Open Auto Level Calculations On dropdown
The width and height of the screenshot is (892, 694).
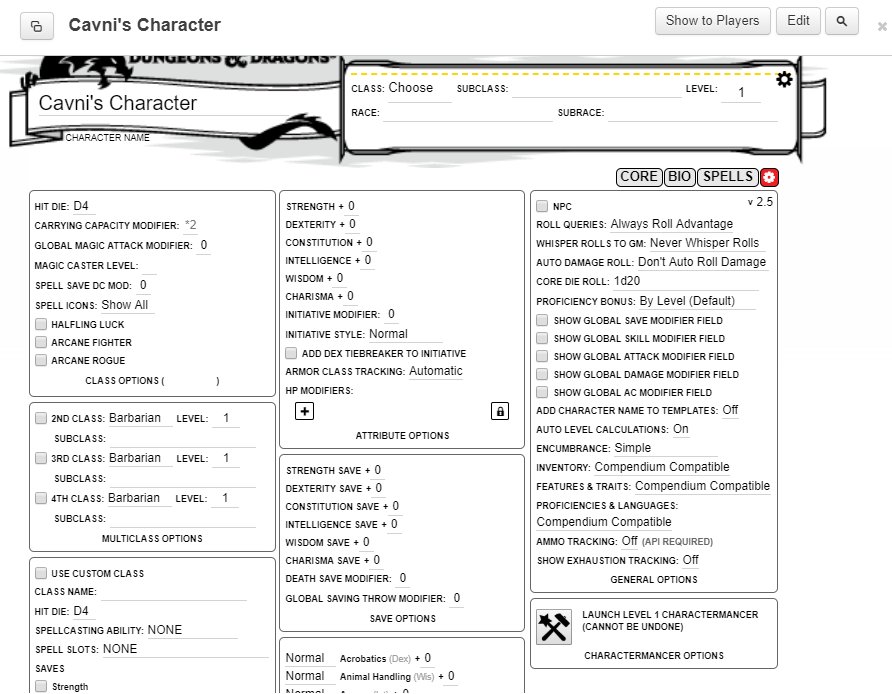681,429
